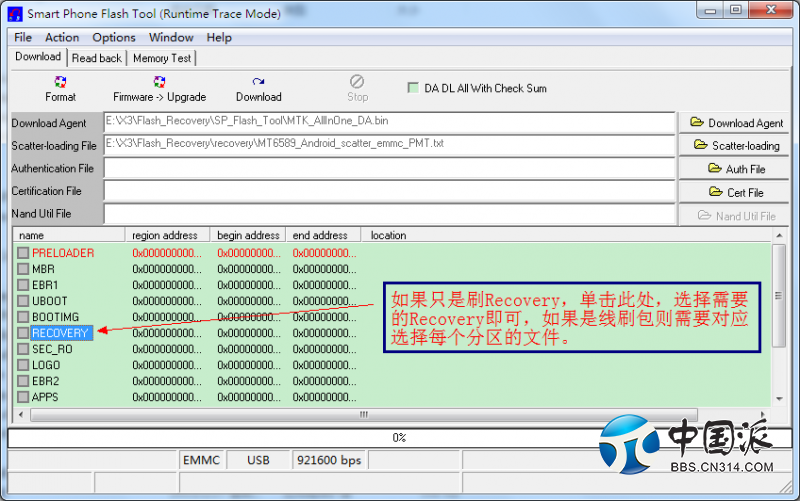Click the Stop toolbar icon
800x501 pixels.
[357, 82]
